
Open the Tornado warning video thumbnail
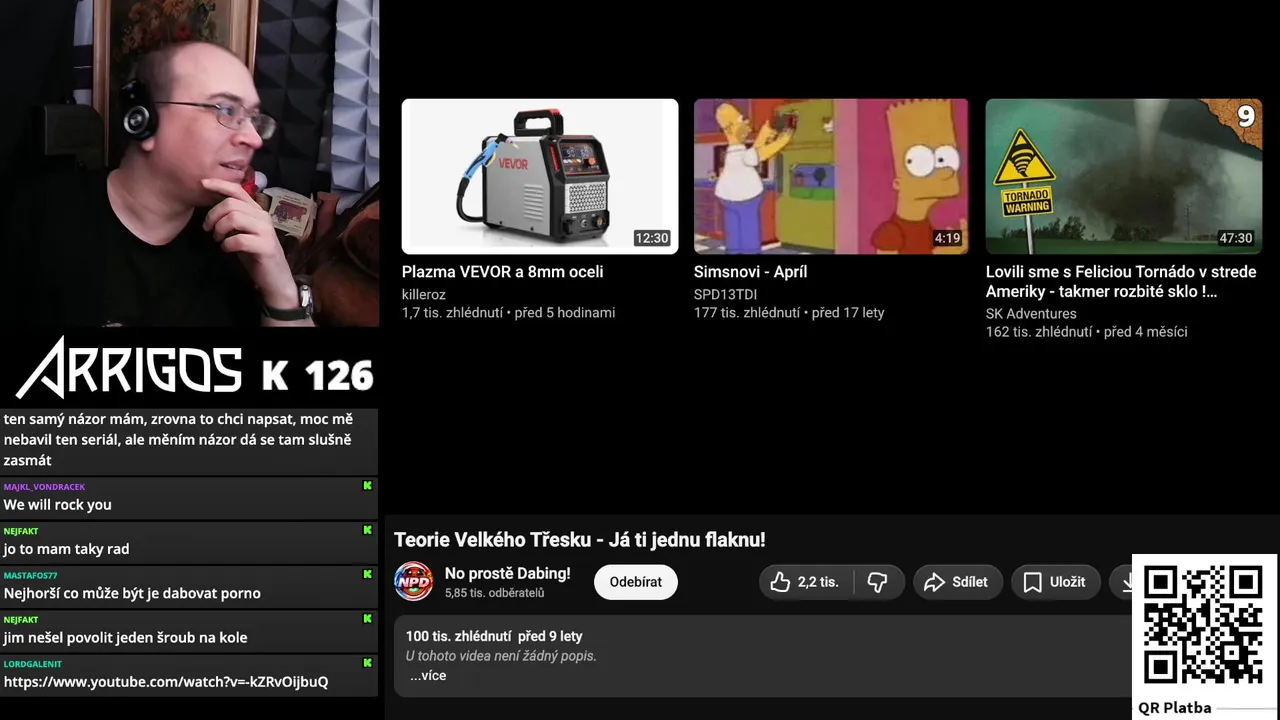1123,176
